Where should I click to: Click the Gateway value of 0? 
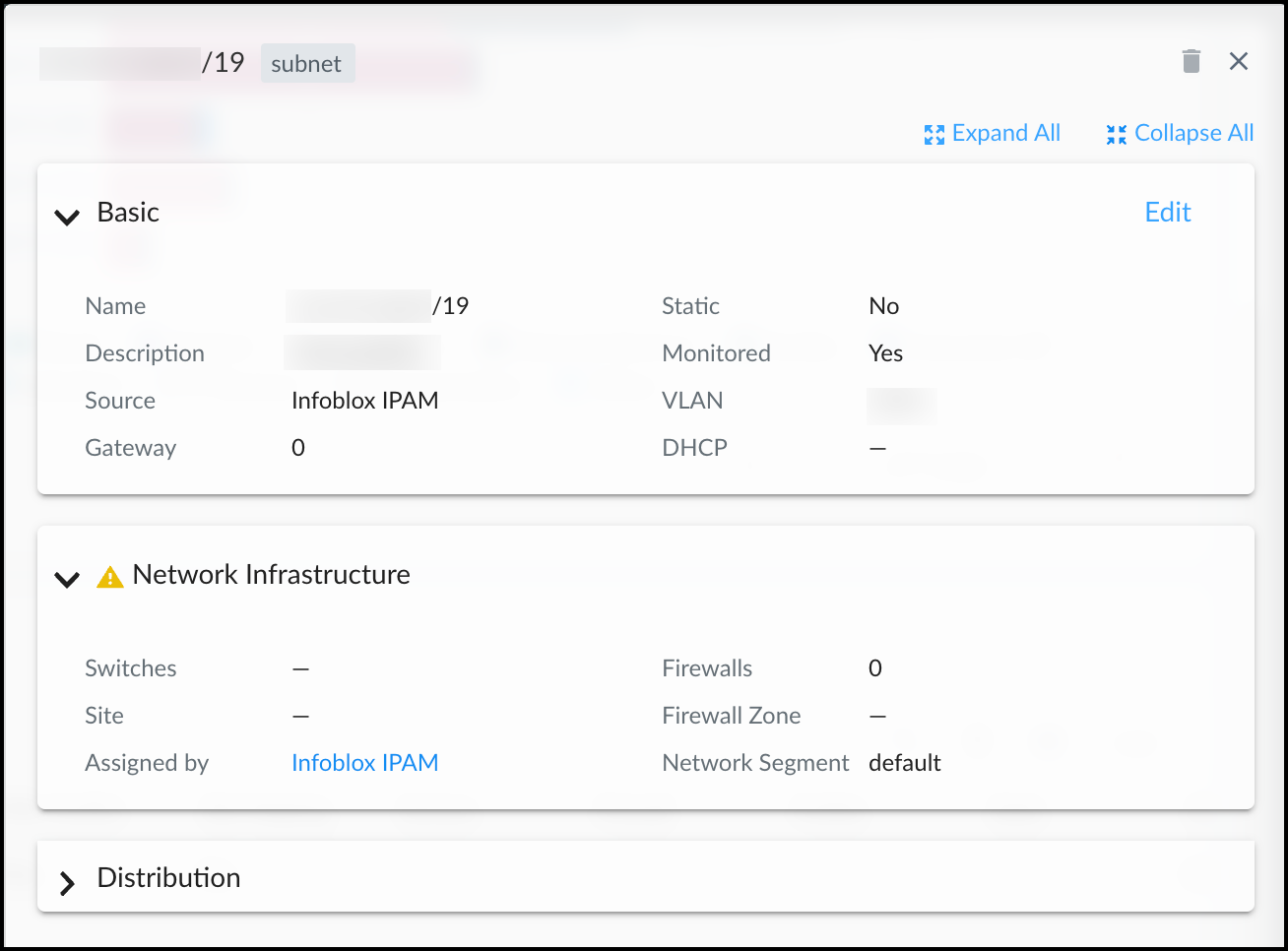coord(298,447)
